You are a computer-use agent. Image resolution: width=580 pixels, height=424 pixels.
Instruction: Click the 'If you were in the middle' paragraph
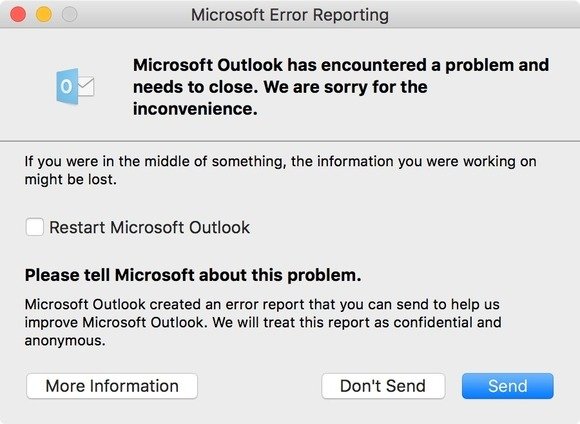pos(280,170)
